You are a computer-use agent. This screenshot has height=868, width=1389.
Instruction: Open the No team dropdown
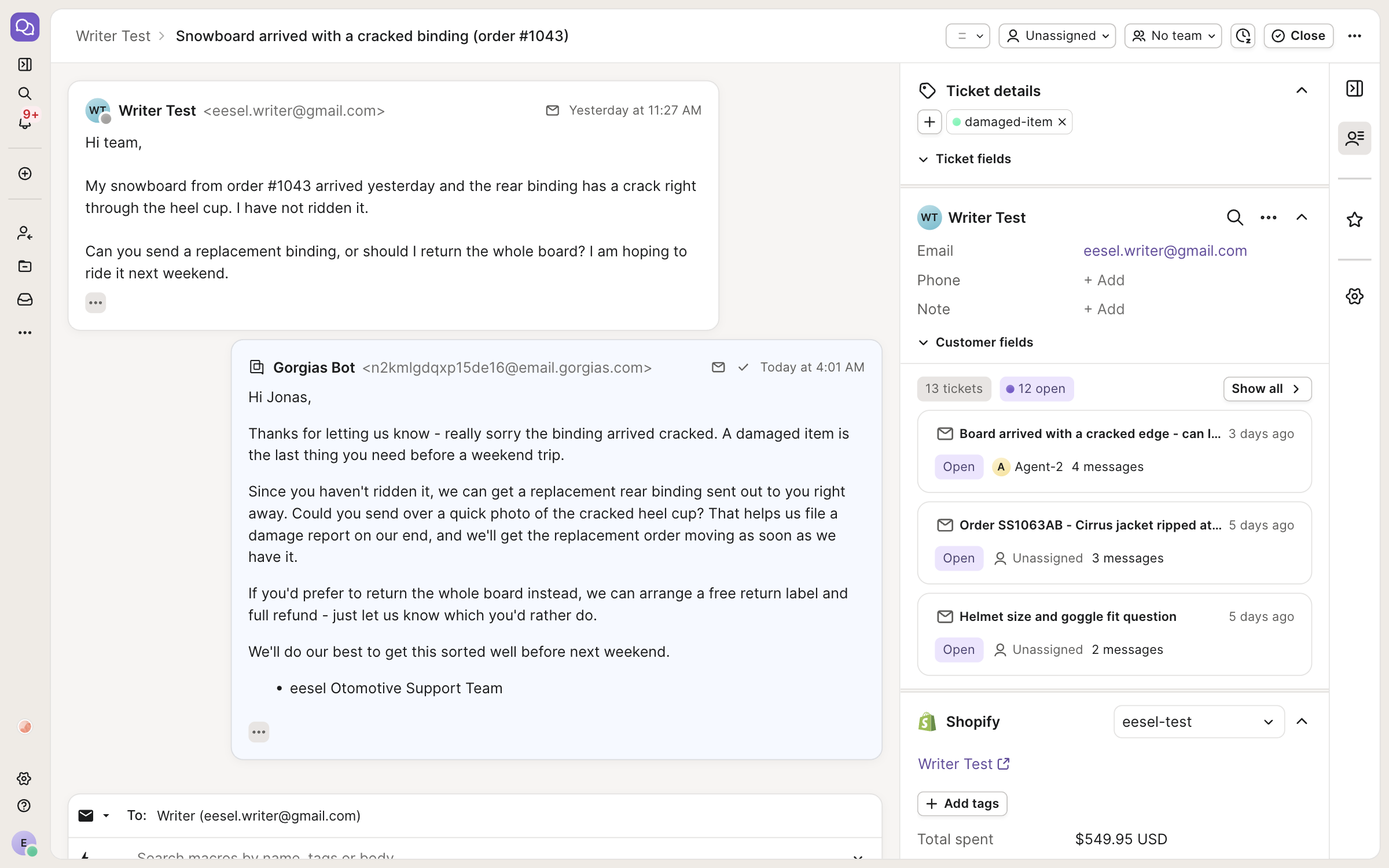click(1173, 36)
